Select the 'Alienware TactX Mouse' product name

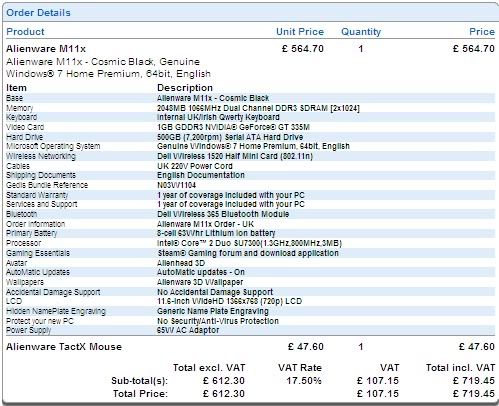(x=64, y=347)
